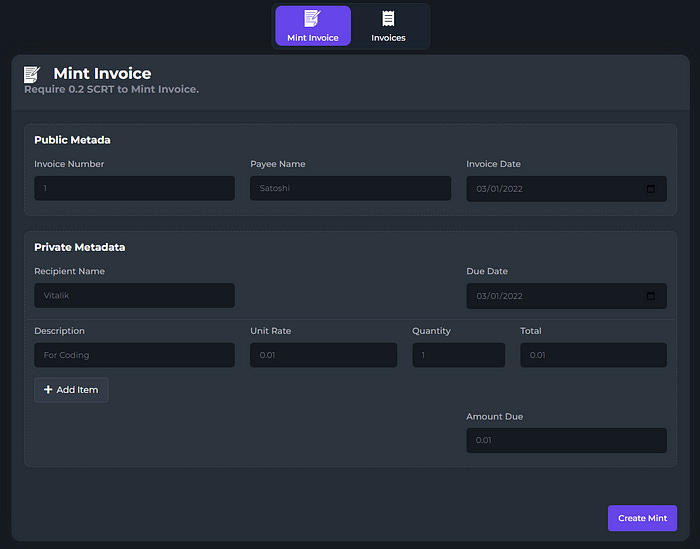700x549 pixels.
Task: Click the Mint Invoice header notepad icon
Action: (x=32, y=75)
